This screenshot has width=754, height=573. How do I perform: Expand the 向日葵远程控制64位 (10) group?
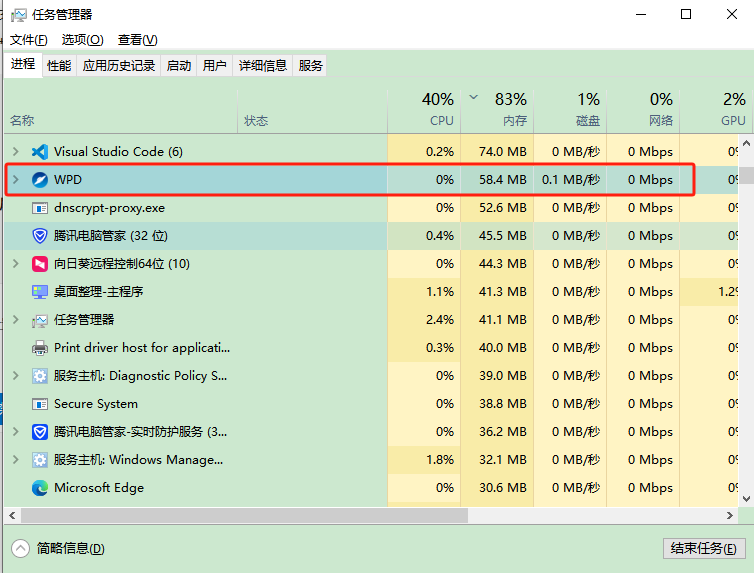click(15, 264)
